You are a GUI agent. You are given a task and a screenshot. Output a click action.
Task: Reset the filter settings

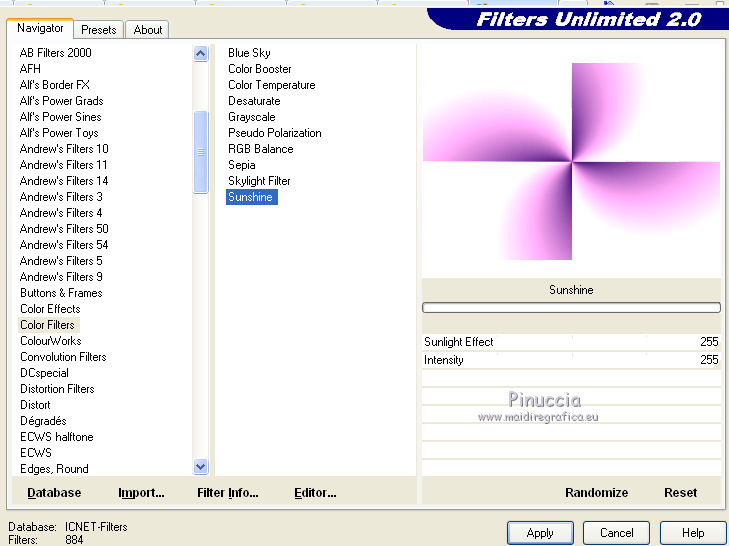[x=680, y=493]
